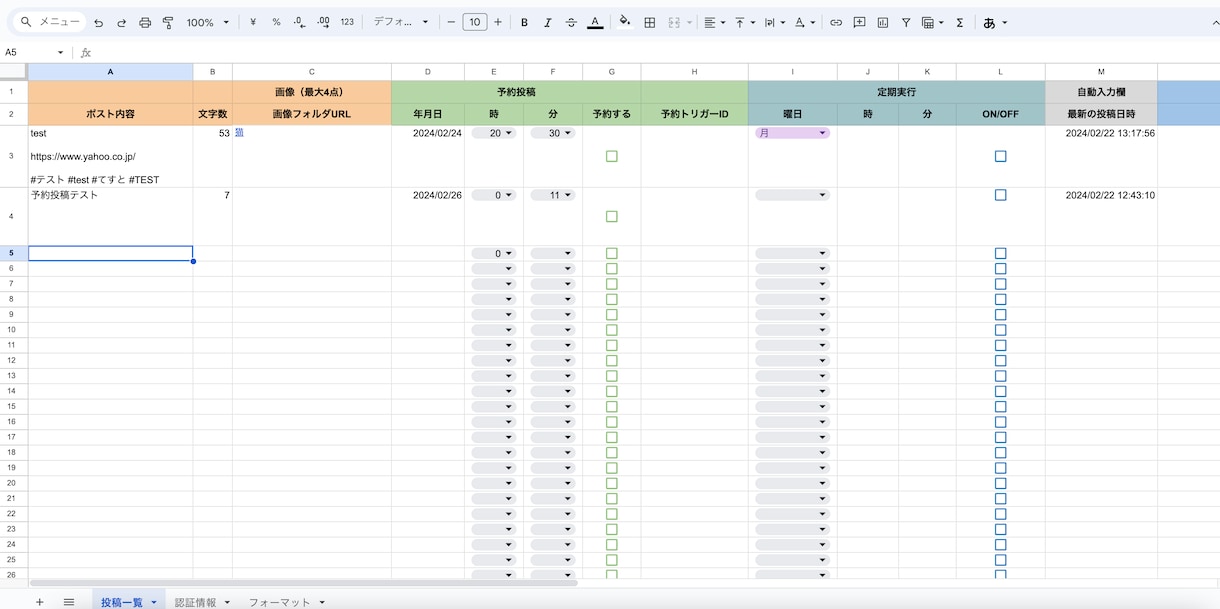Open fill color paint bucket
This screenshot has width=1220, height=609.
625,22
